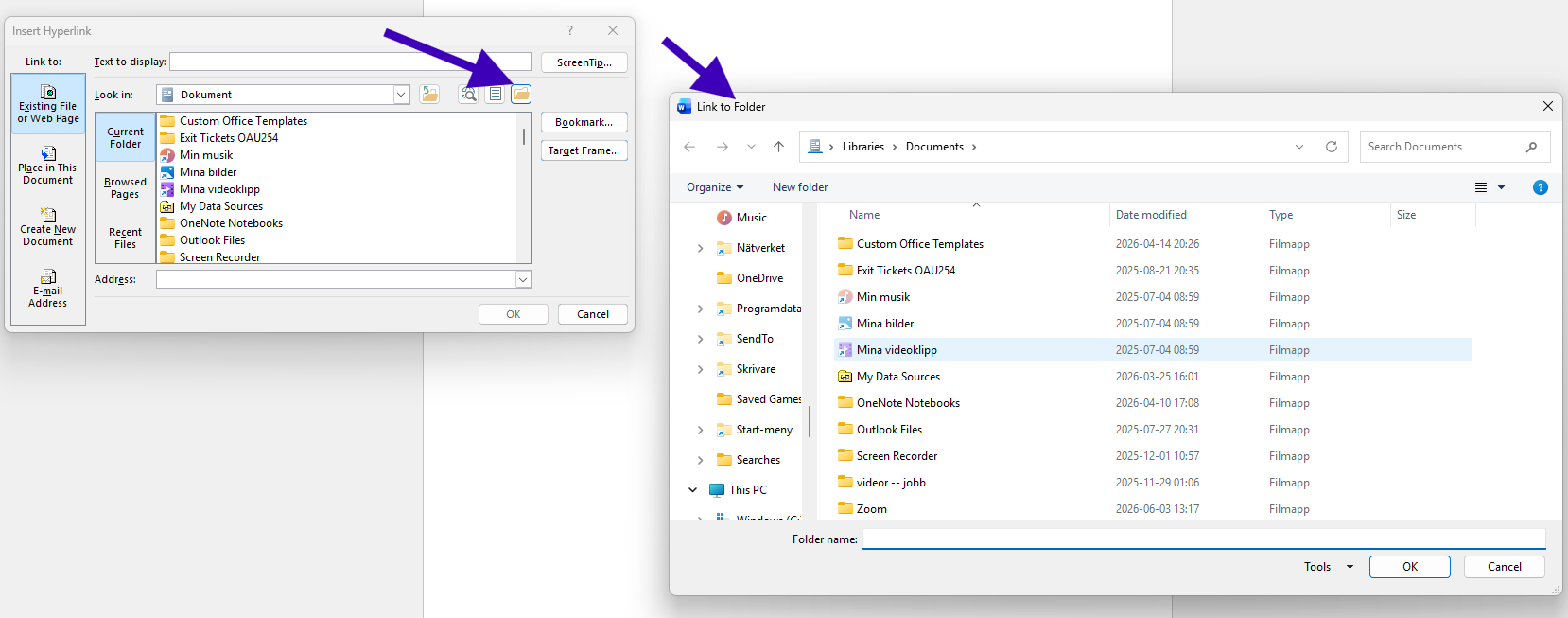Select the Existing File or Web Page option

click(48, 104)
